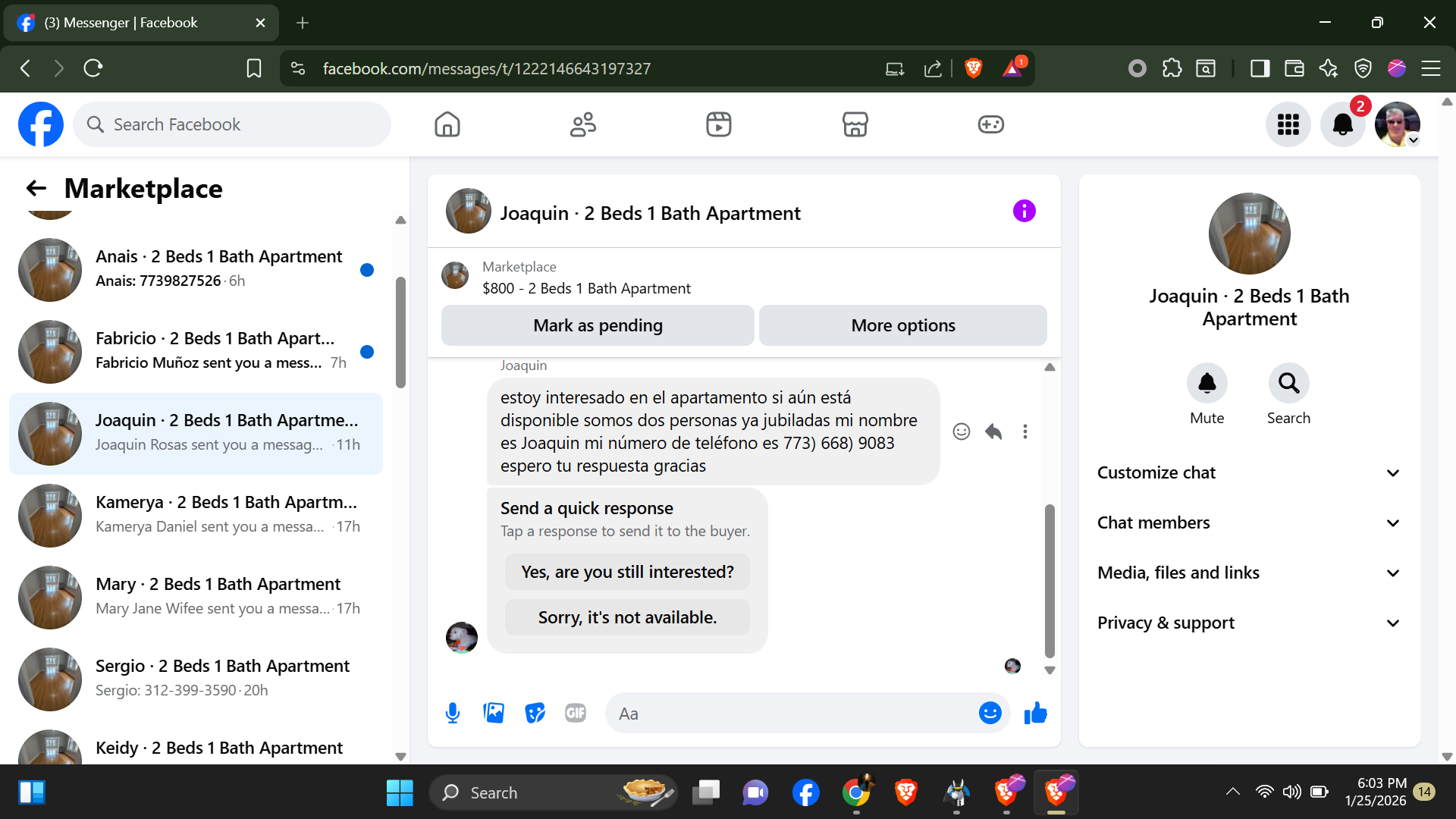Click the message thread scrollbar thumb

point(1050,581)
